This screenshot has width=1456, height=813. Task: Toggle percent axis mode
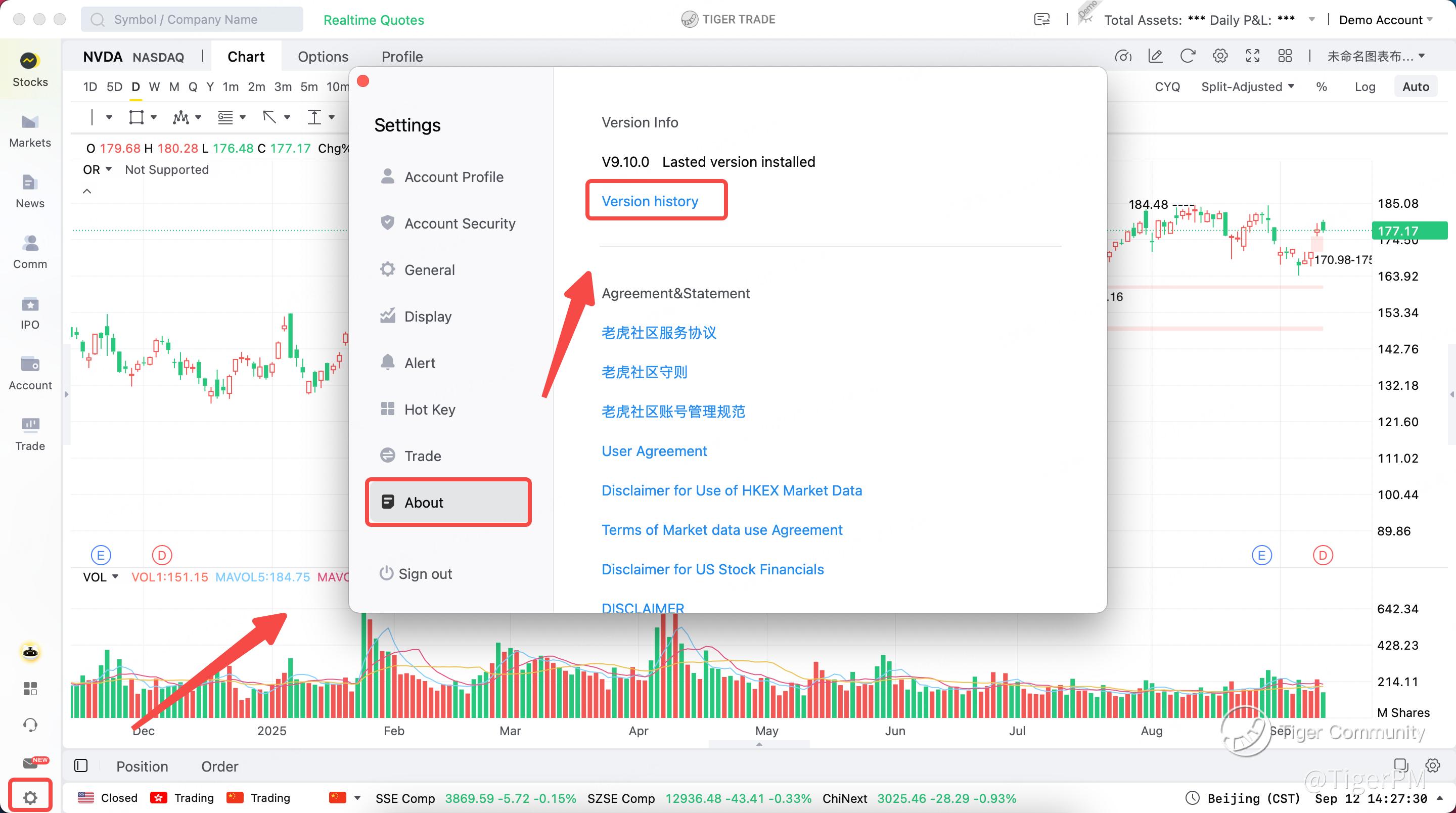click(1321, 87)
